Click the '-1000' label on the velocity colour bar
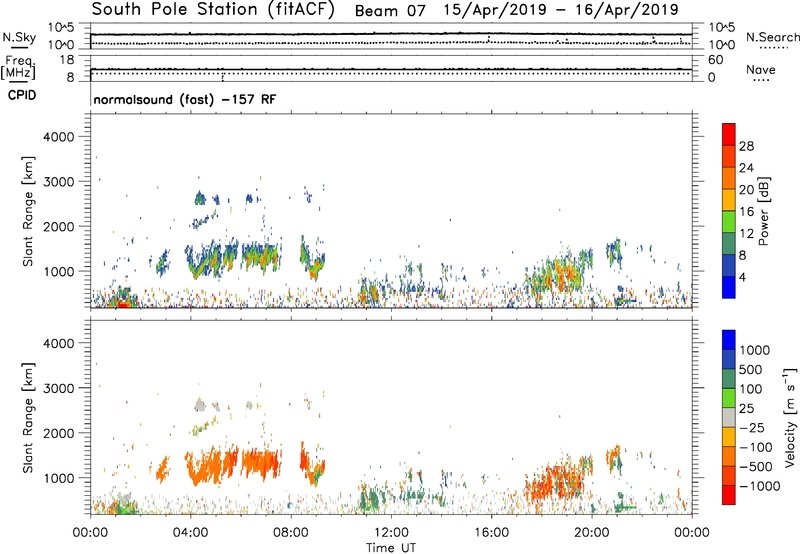Viewport: 800px width, 554px height. click(760, 486)
